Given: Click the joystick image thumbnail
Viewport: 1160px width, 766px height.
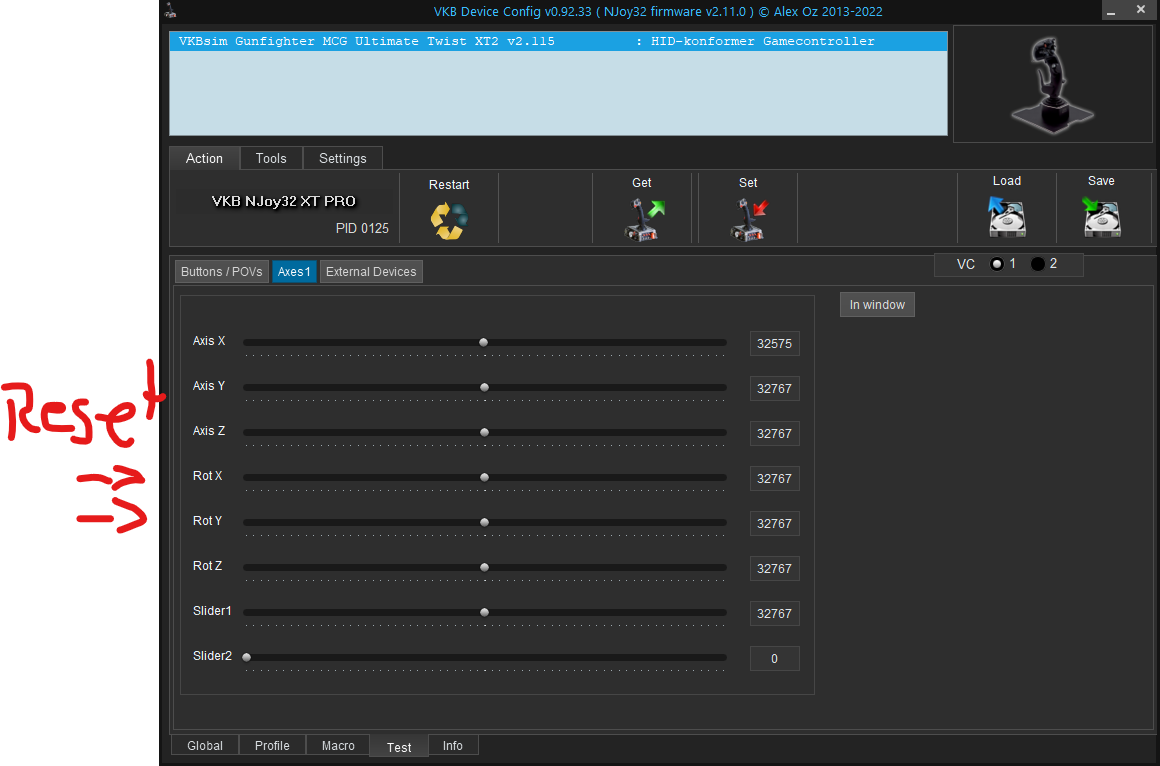Looking at the screenshot, I should (1052, 84).
